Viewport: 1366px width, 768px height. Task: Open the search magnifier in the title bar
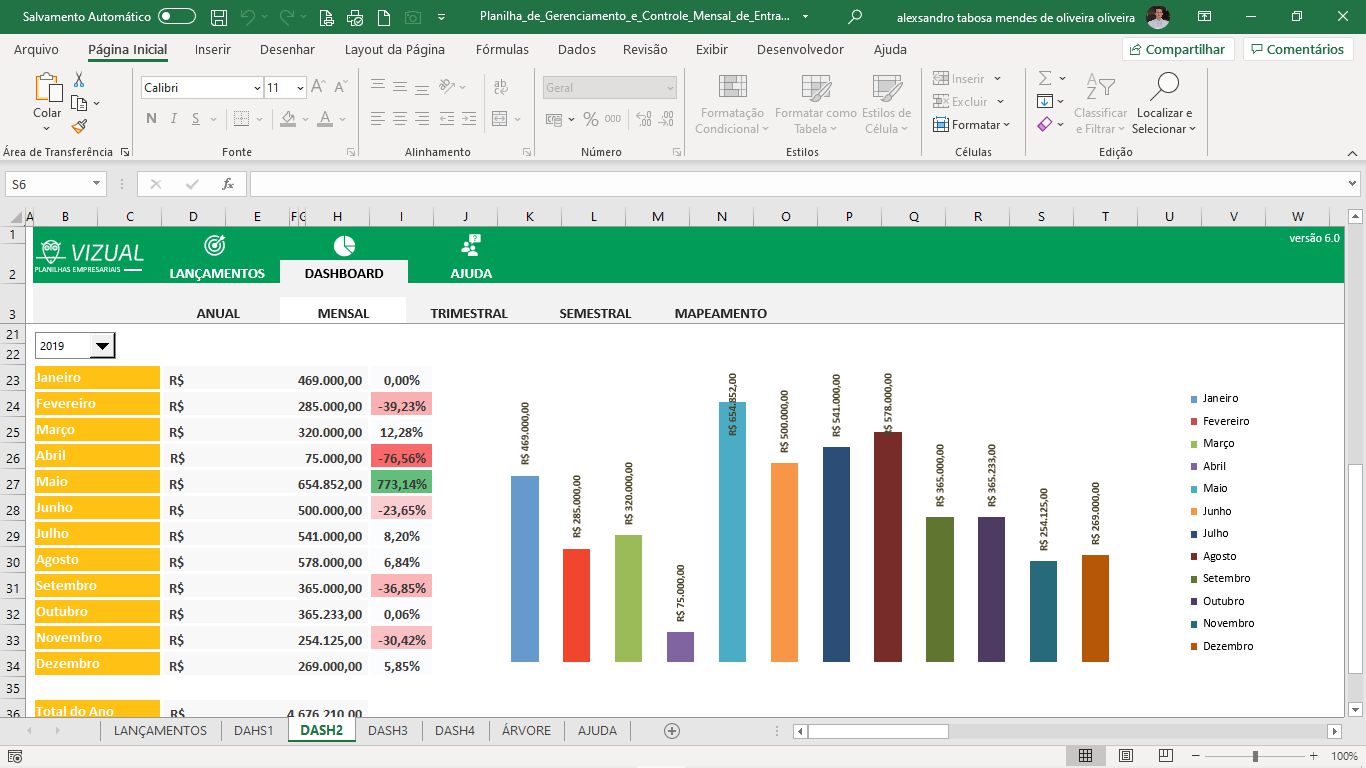(x=854, y=17)
